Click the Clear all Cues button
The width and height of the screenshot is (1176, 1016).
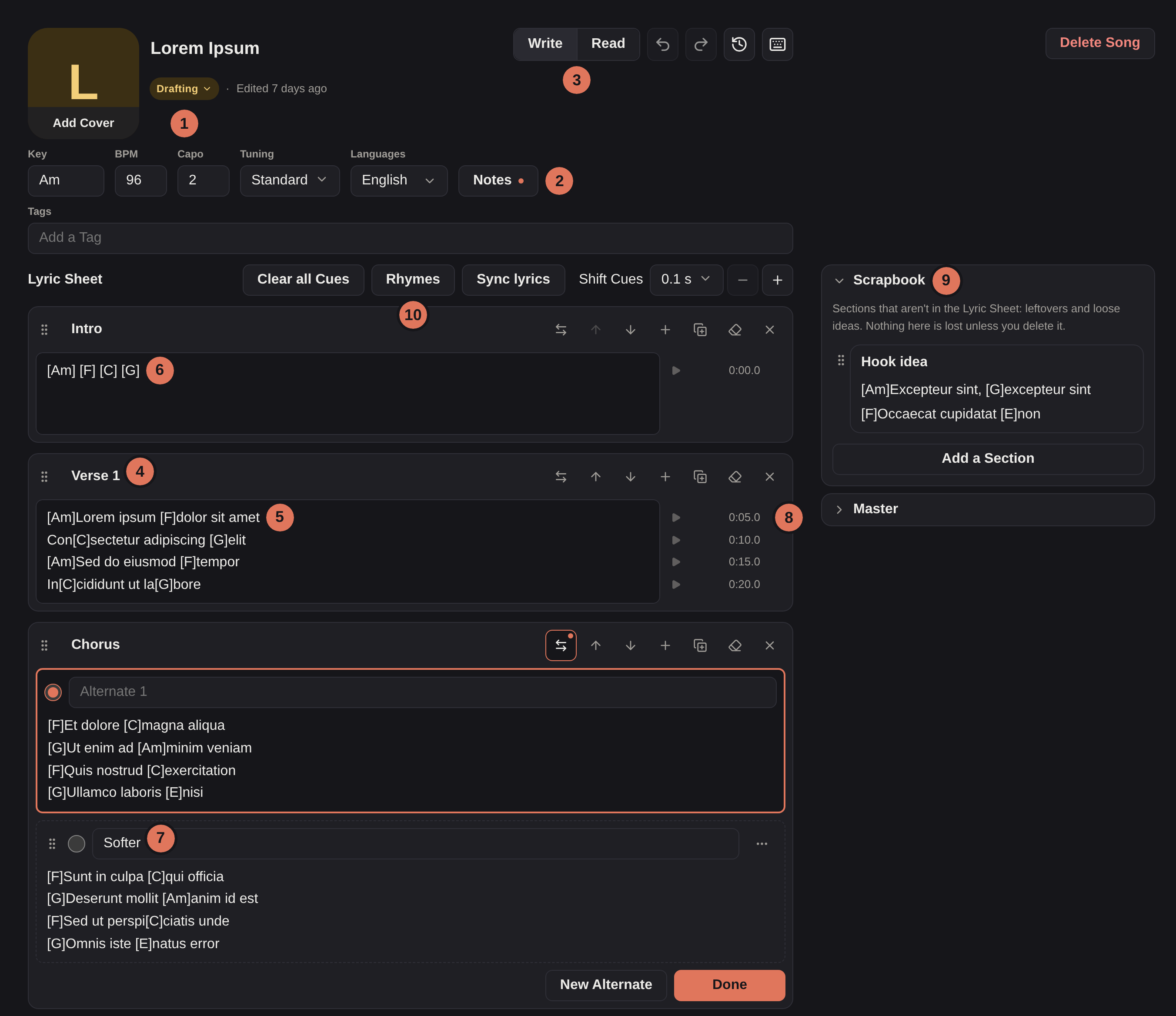[303, 279]
